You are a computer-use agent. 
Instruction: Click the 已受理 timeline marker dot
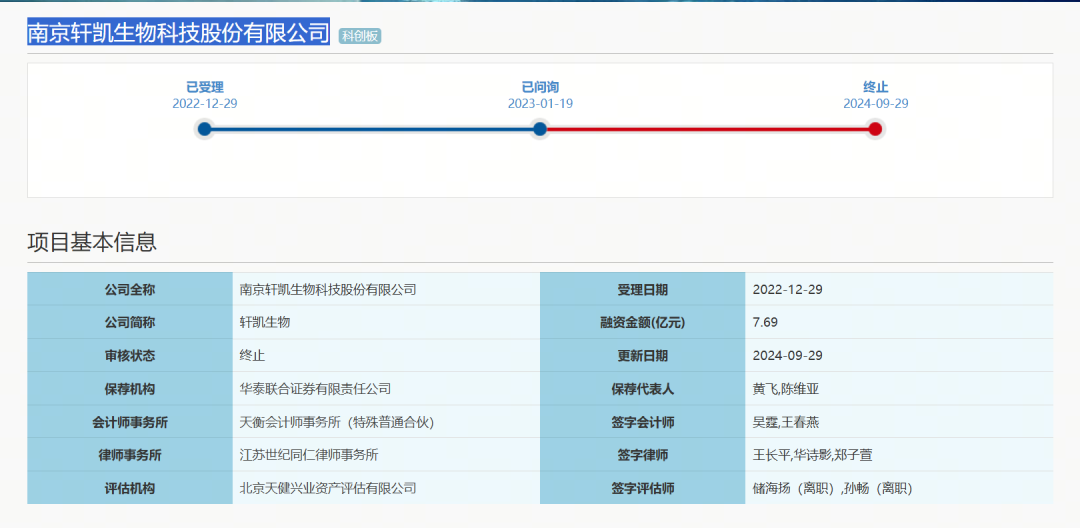pyautogui.click(x=204, y=129)
